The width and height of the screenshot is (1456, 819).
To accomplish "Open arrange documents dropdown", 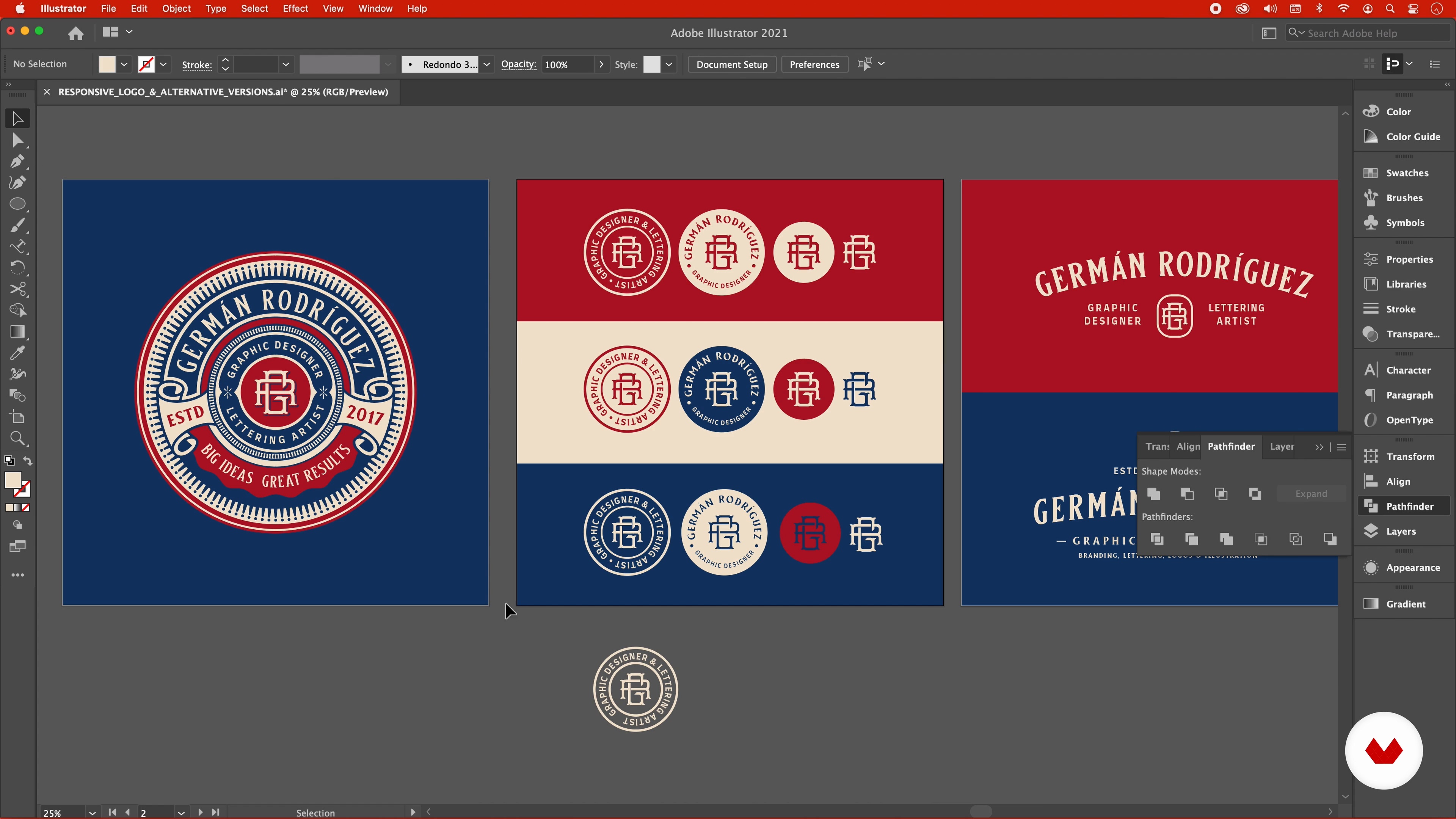I will pyautogui.click(x=118, y=32).
